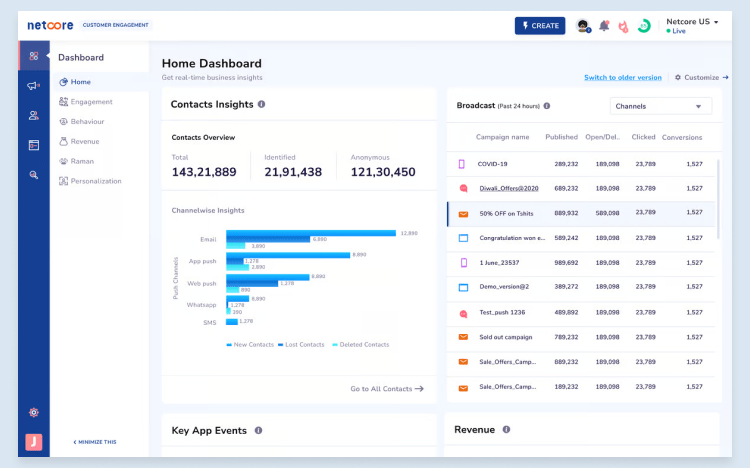Click the Anonymous value 121,30,450

tap(383, 172)
